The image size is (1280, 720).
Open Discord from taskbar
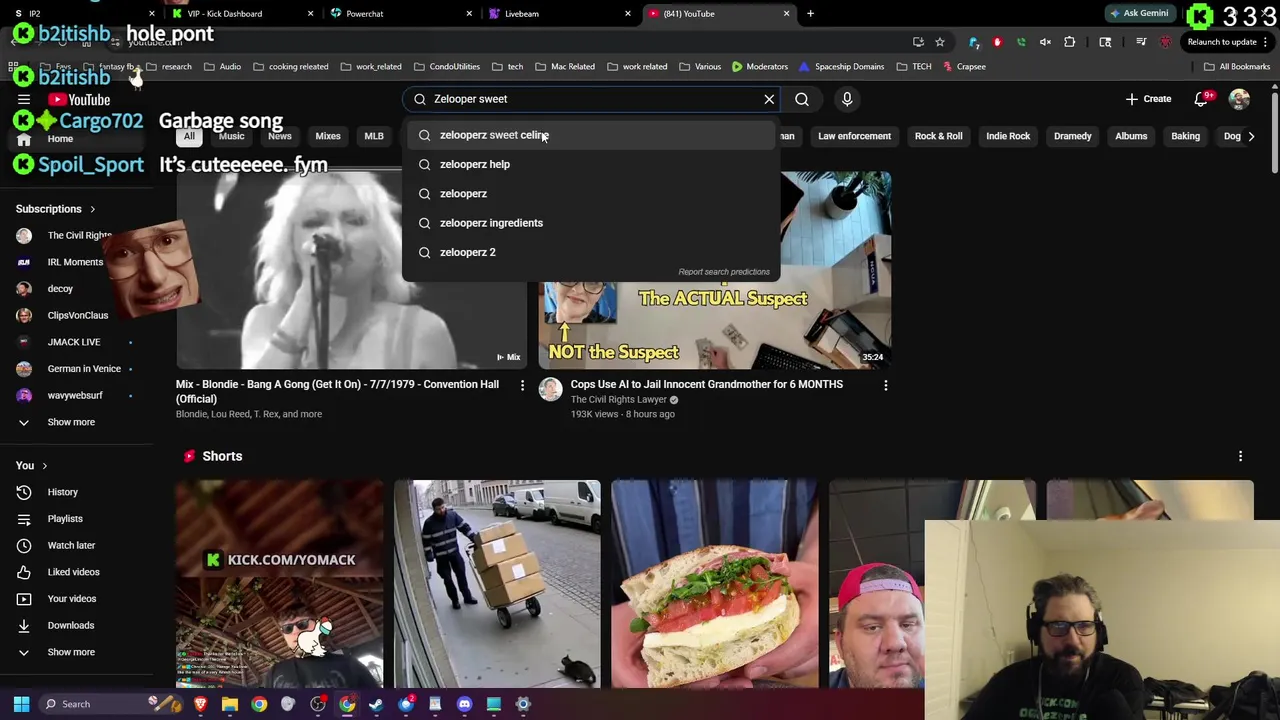pyautogui.click(x=464, y=704)
